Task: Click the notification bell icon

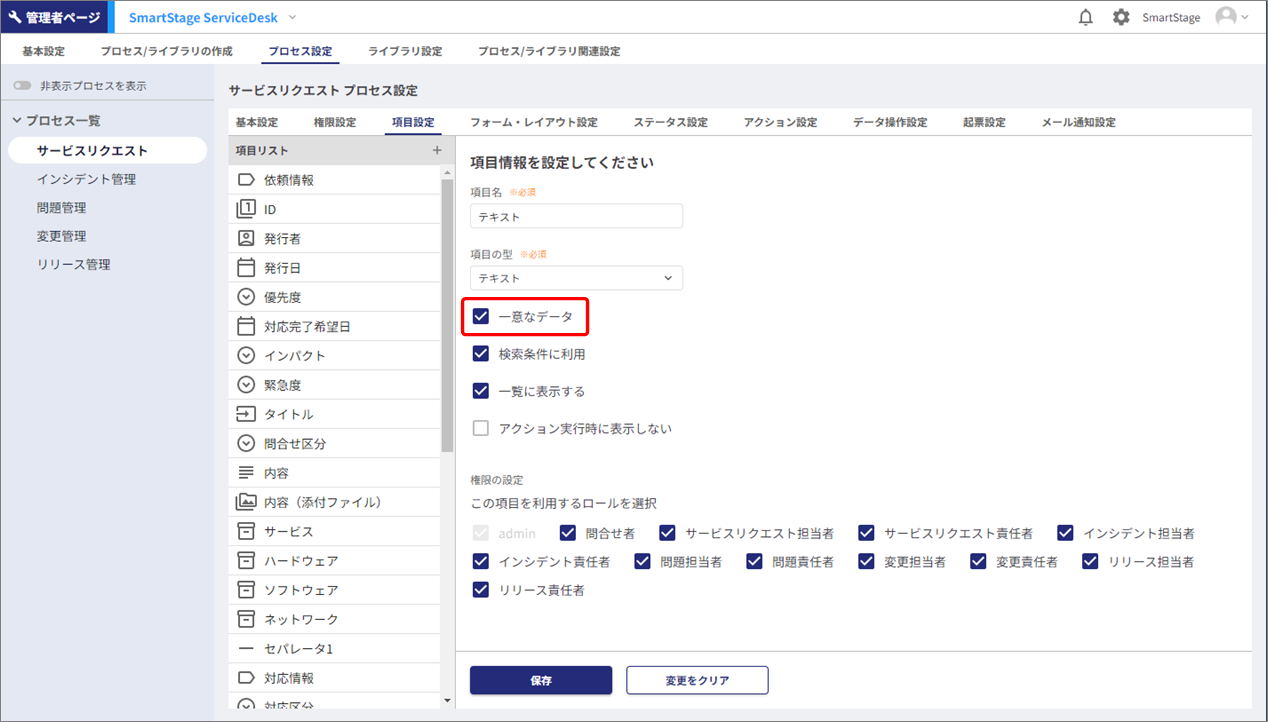Action: pyautogui.click(x=1086, y=17)
